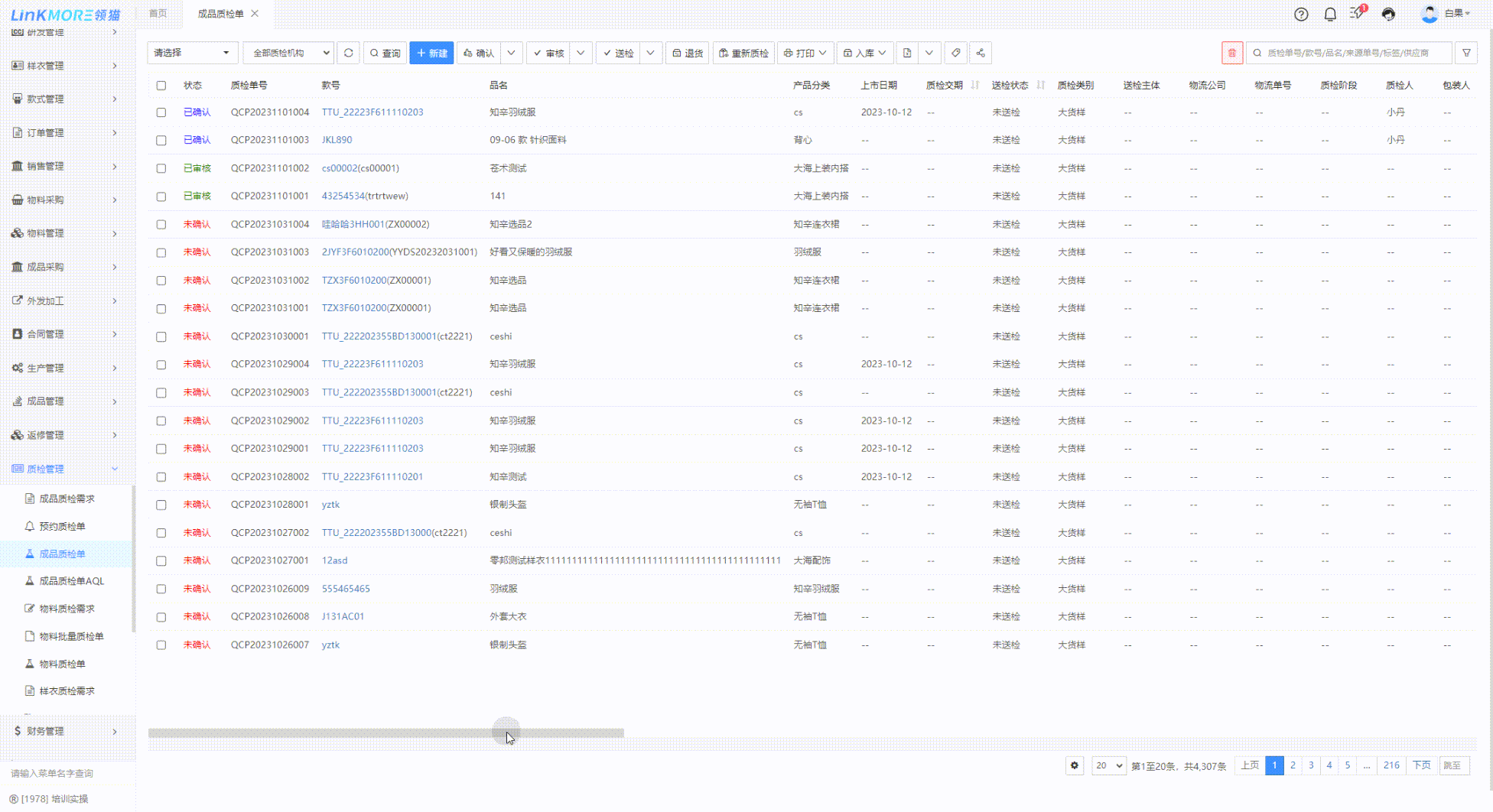Click the horizontal scrollbar under the table
The width and height of the screenshot is (1493, 812).
(385, 733)
